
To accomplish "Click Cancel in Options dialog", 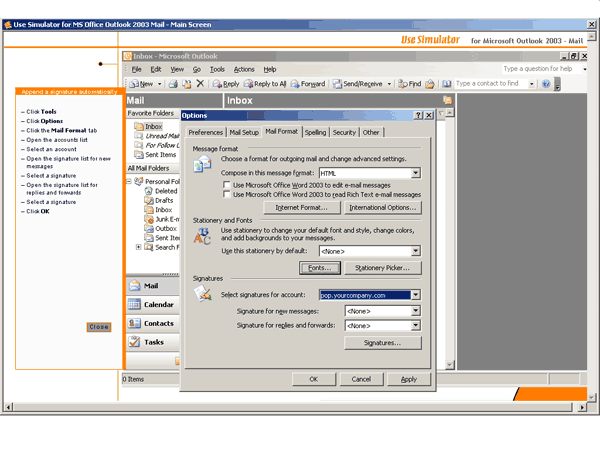I will (361, 379).
